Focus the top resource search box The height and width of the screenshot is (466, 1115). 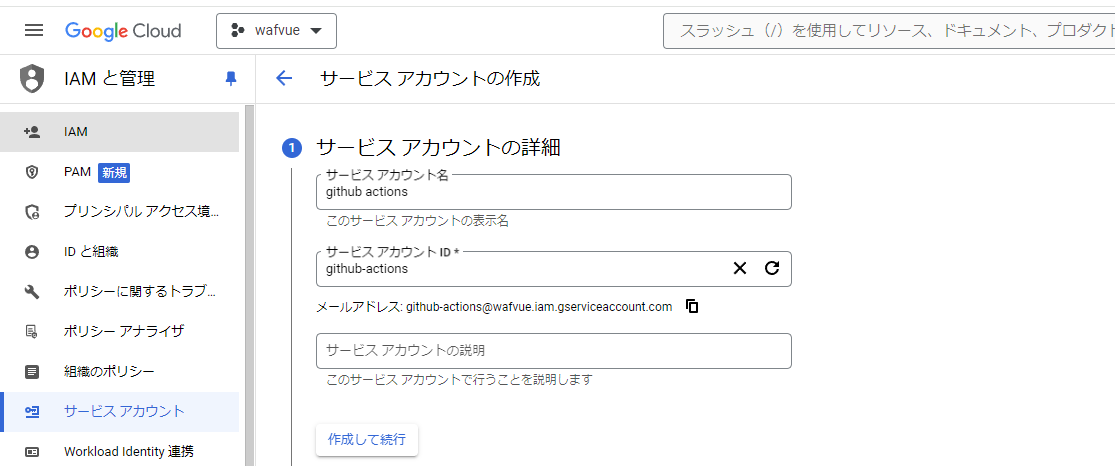point(889,31)
